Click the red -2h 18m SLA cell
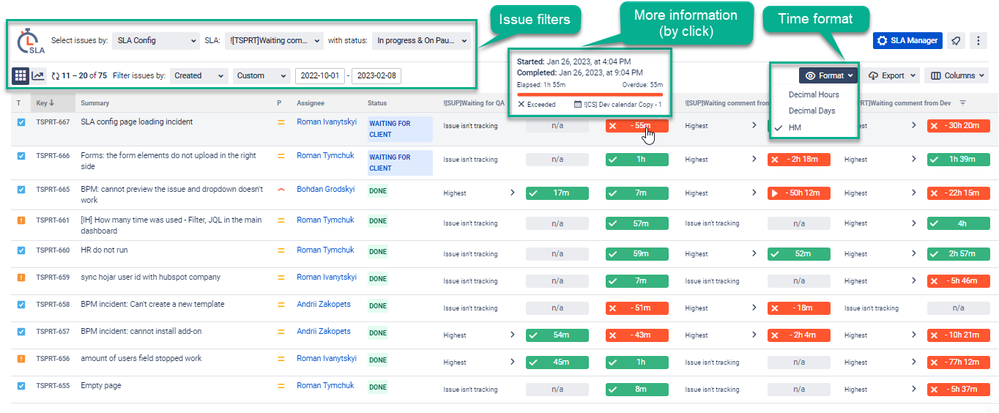Image resolution: width=999 pixels, height=413 pixels. tap(799, 159)
